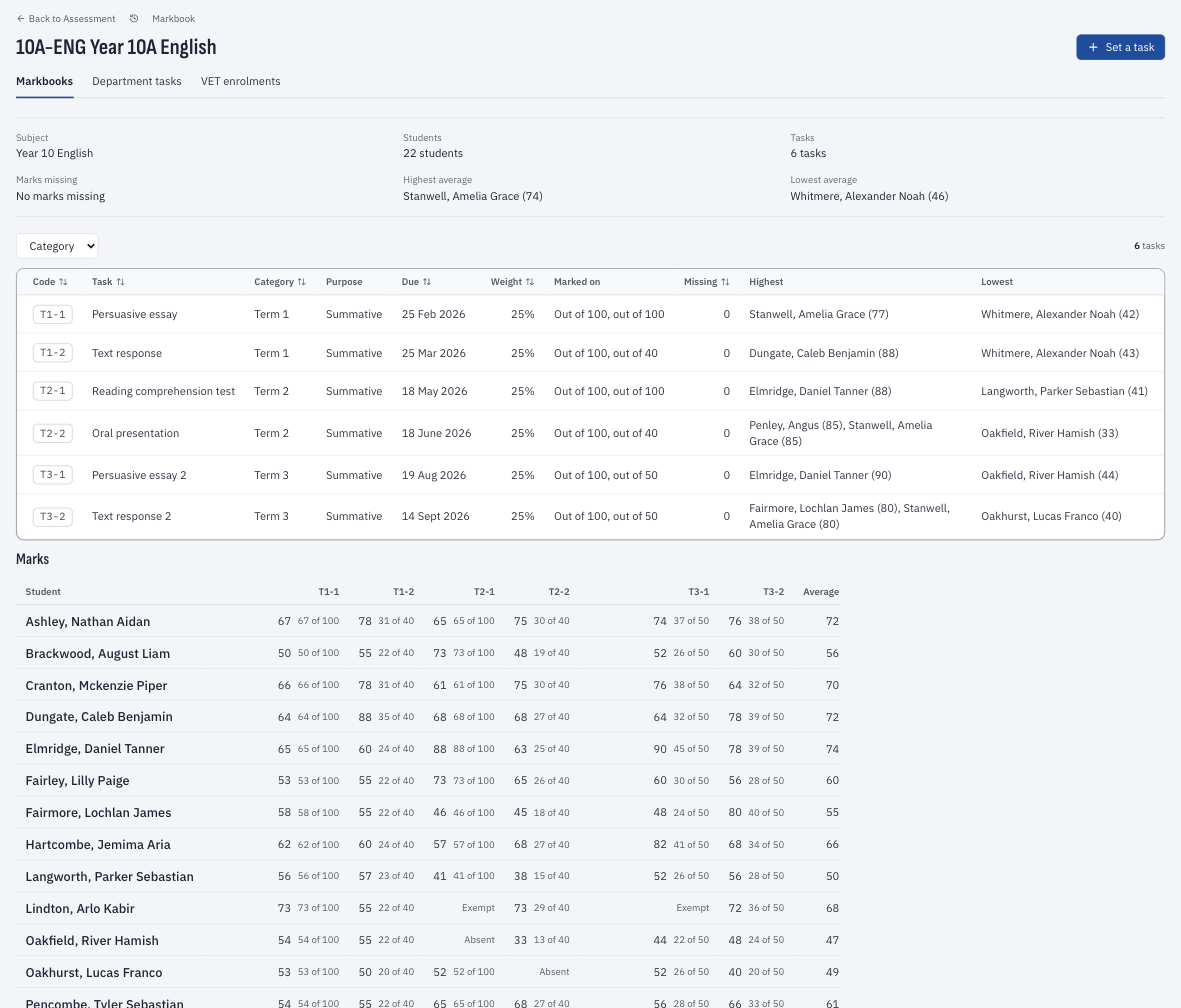Click the back arrow icon beside Back to Assessment

[20, 19]
